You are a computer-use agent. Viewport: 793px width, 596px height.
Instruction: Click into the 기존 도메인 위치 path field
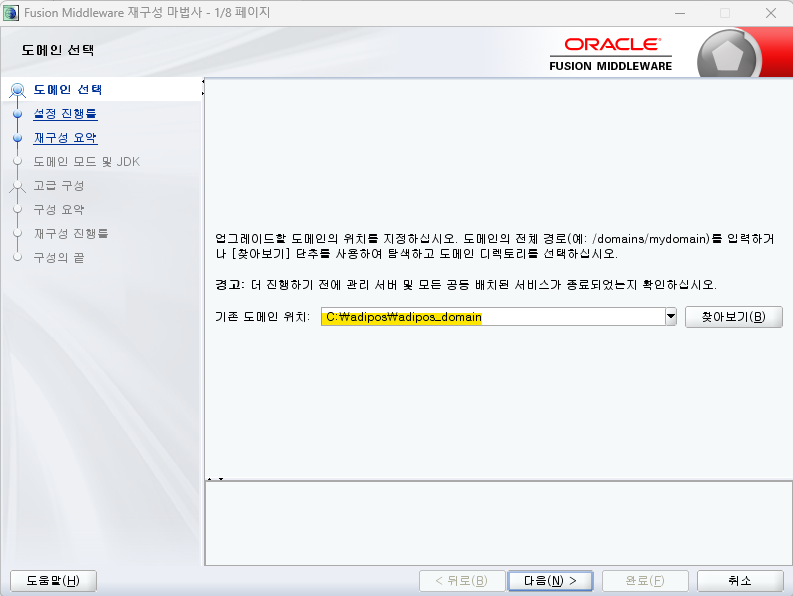coord(493,317)
